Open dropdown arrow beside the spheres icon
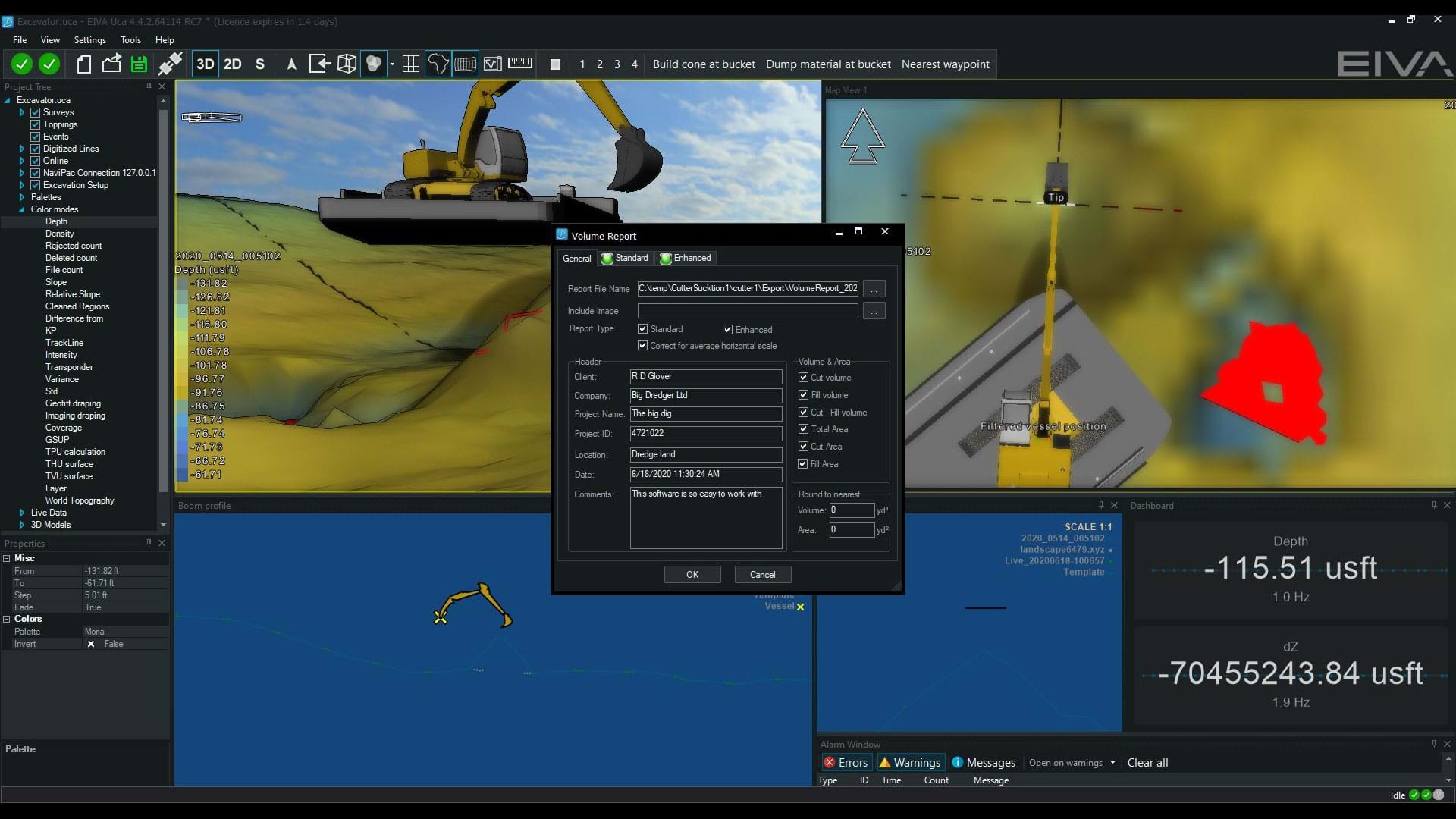This screenshot has width=1456, height=819. (x=392, y=64)
